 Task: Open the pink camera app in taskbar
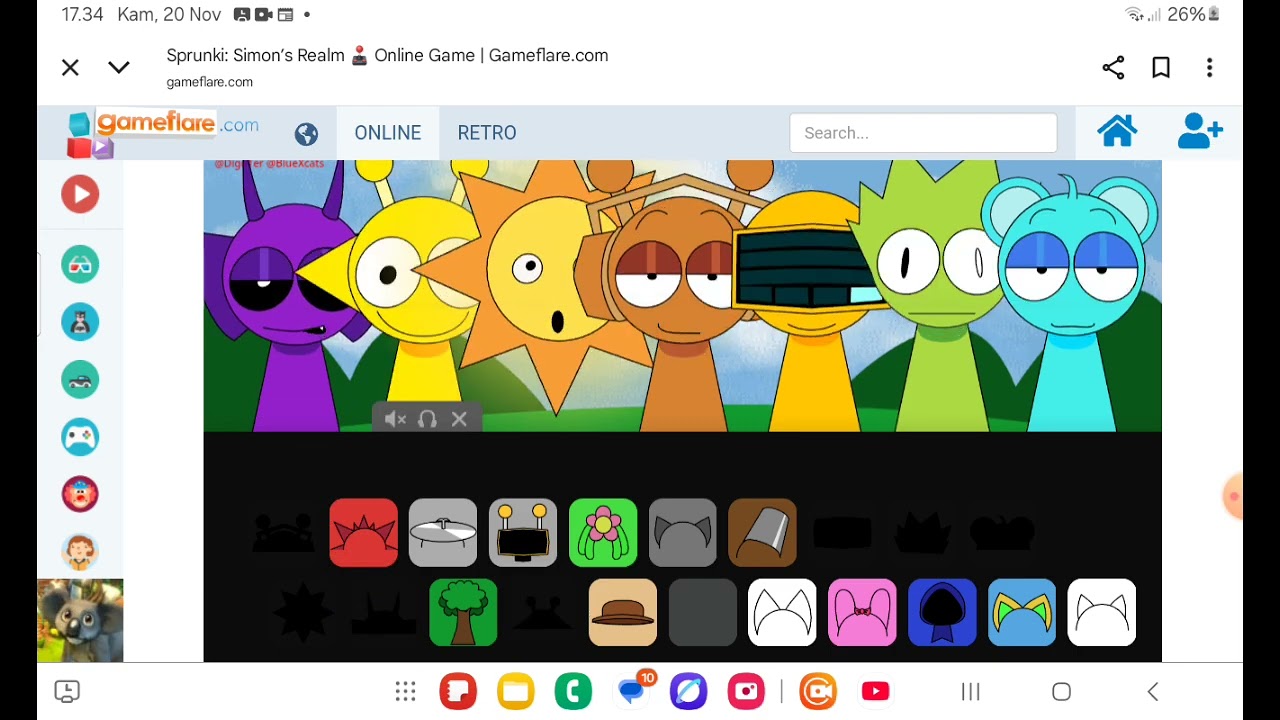click(746, 691)
